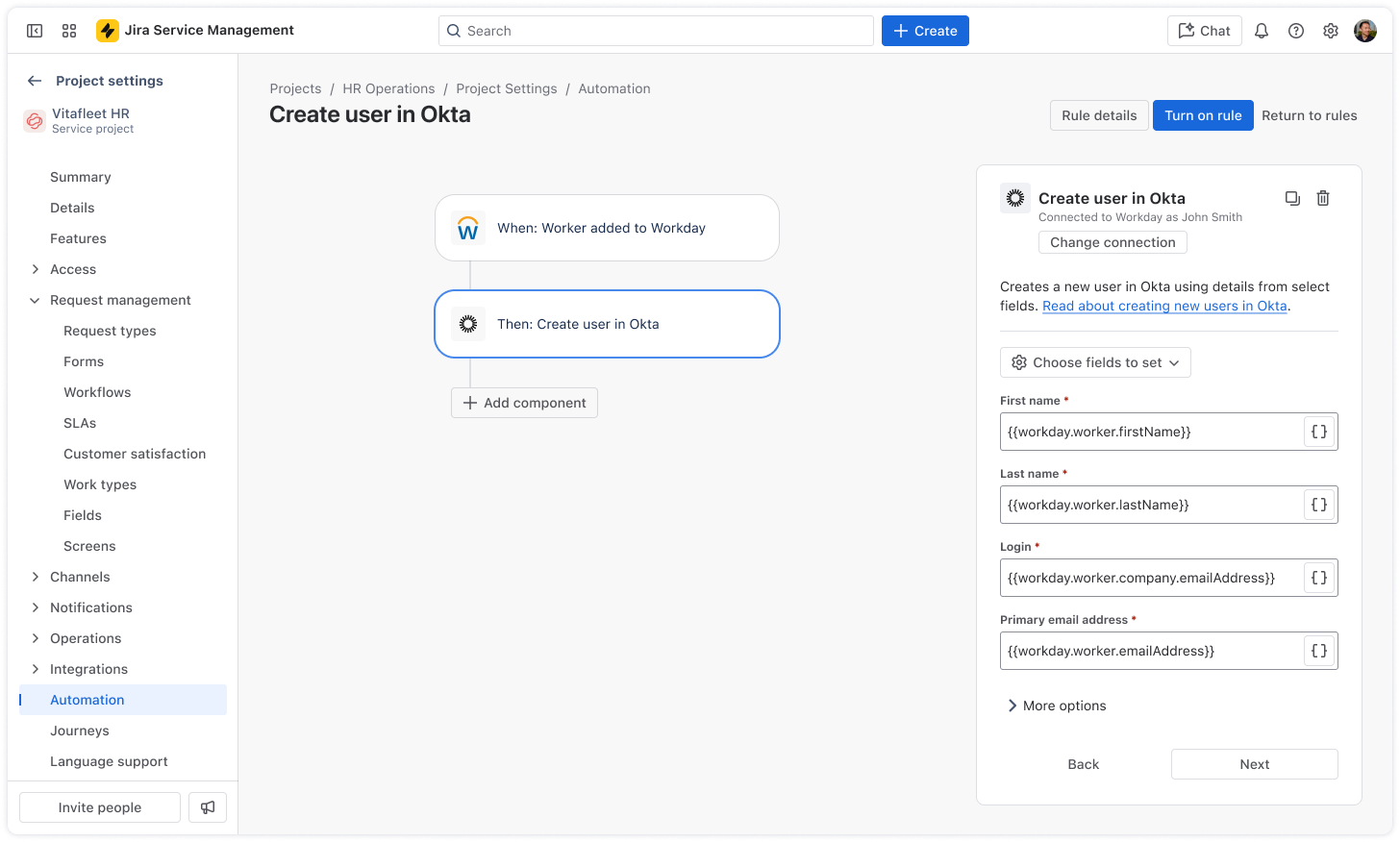Turn on the automation rule

(1203, 114)
